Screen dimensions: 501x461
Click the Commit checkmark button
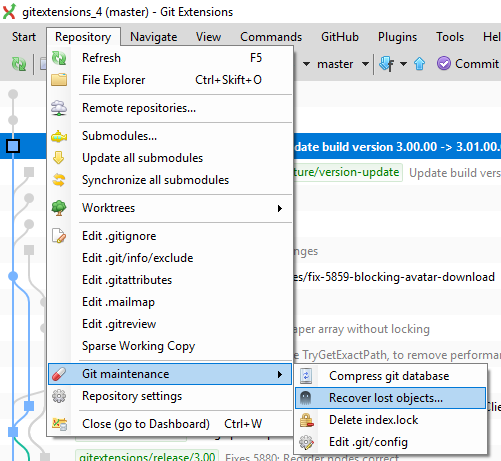click(468, 64)
